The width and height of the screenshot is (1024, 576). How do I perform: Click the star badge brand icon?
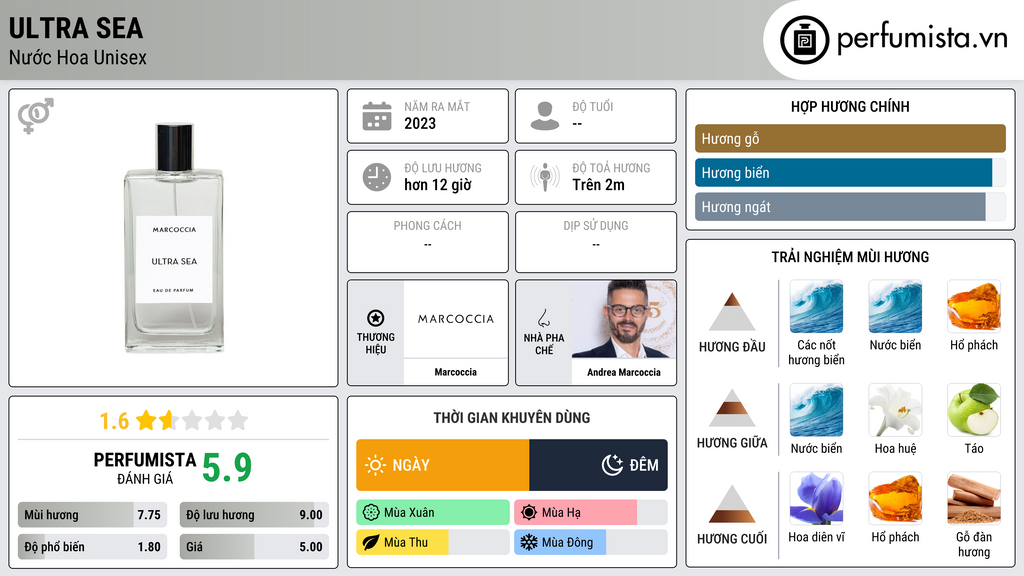(x=376, y=318)
